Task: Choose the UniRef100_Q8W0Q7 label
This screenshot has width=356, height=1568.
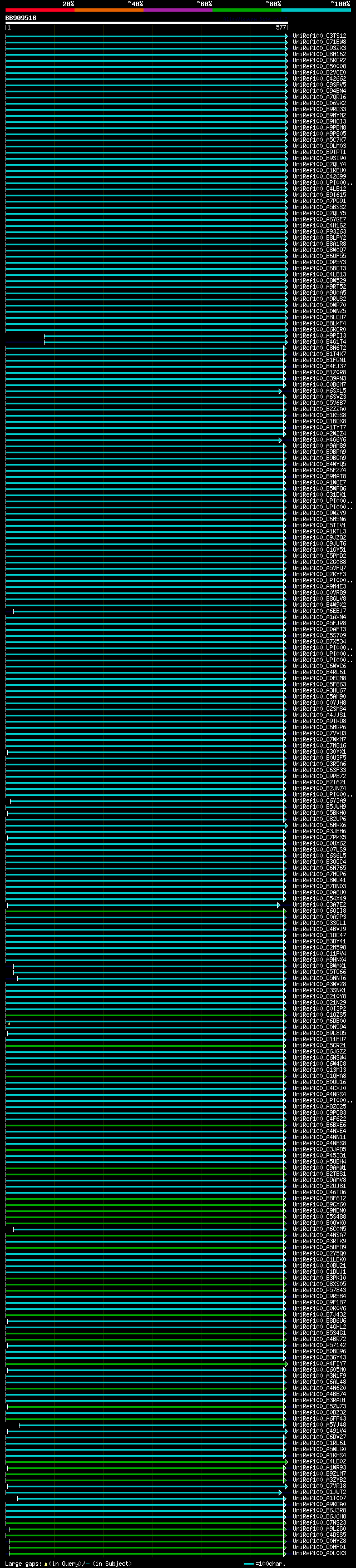Action: (319, 250)
